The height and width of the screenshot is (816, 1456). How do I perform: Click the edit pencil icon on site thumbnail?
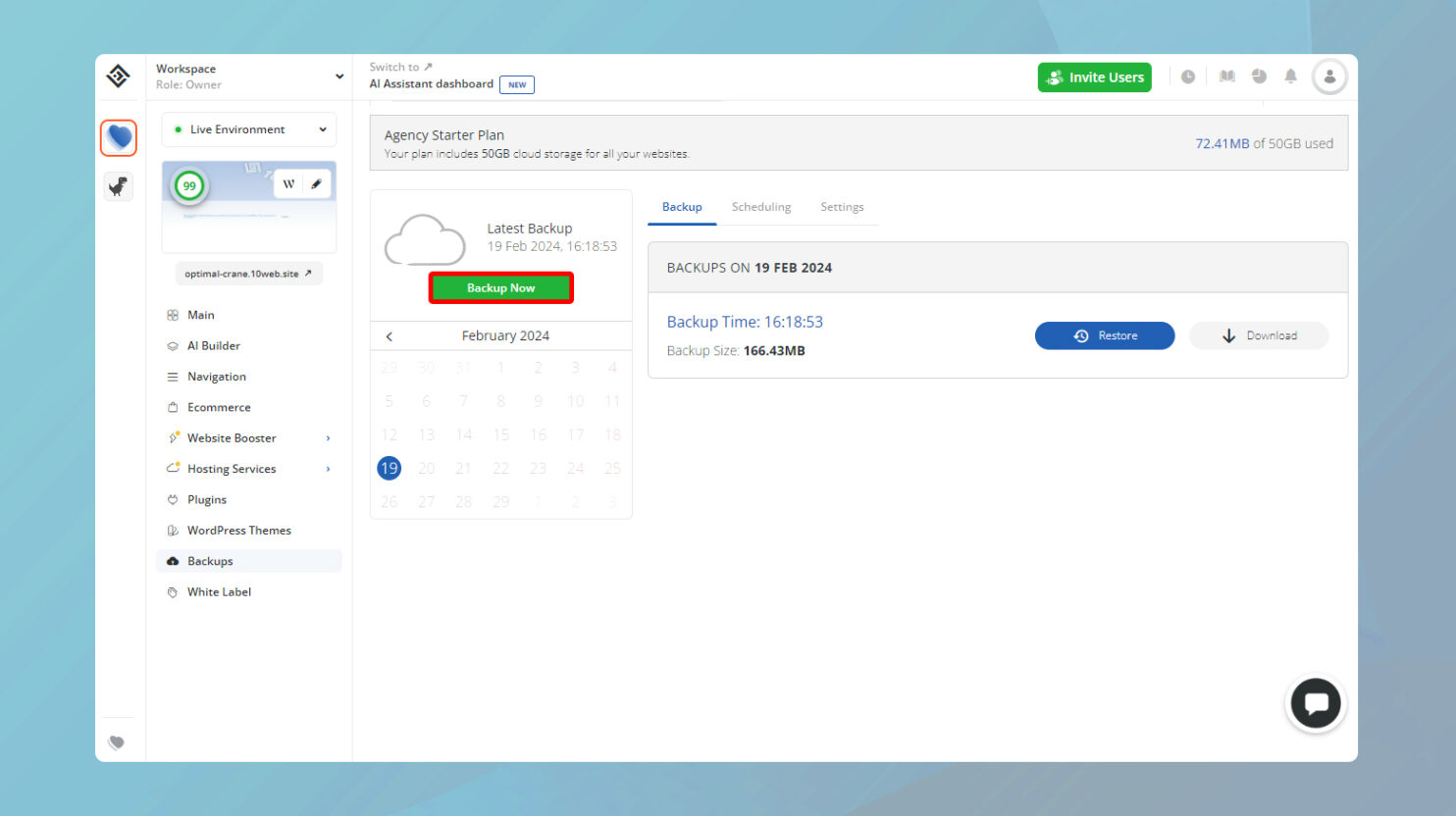coord(316,183)
